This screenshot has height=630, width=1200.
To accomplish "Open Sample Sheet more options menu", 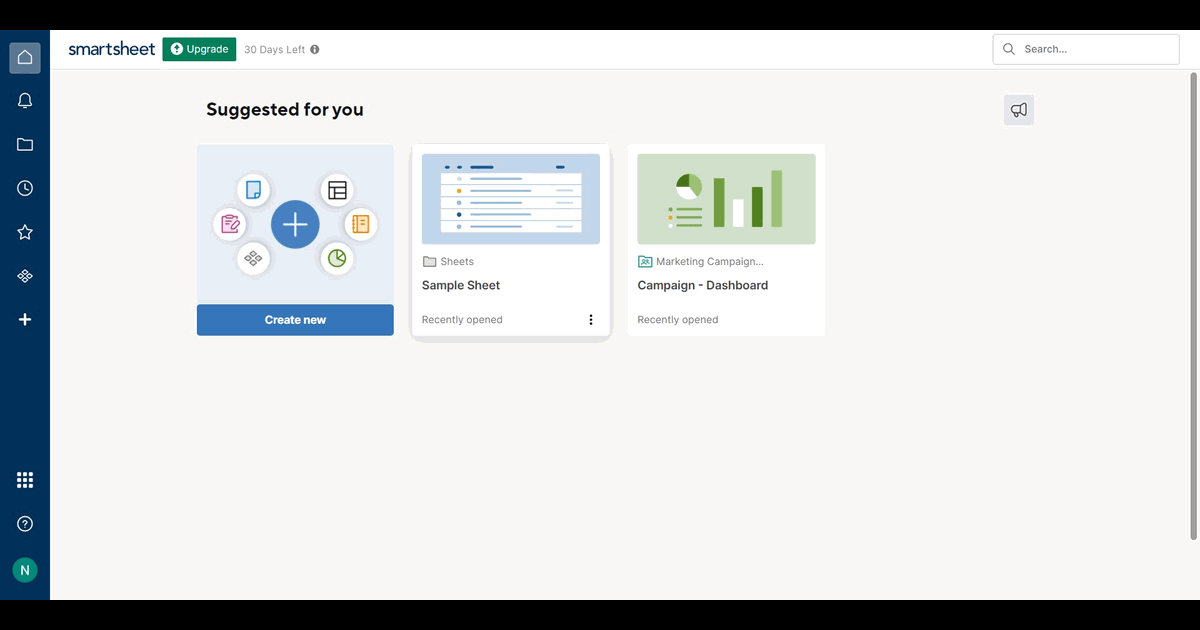I will pos(591,320).
